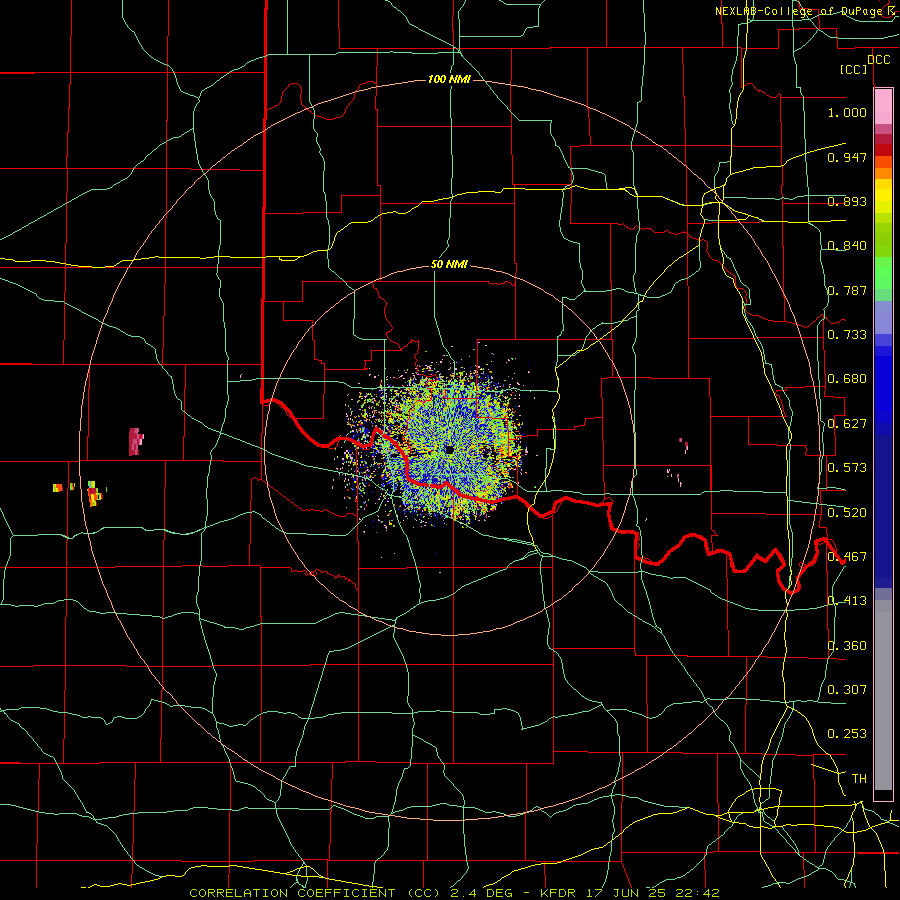Select the 0.307 legend value

847,690
